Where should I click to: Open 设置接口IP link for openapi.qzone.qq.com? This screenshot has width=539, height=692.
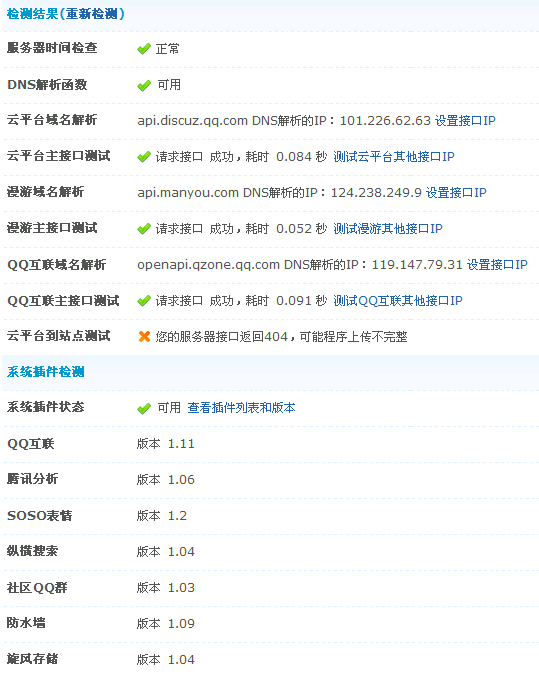click(x=497, y=265)
